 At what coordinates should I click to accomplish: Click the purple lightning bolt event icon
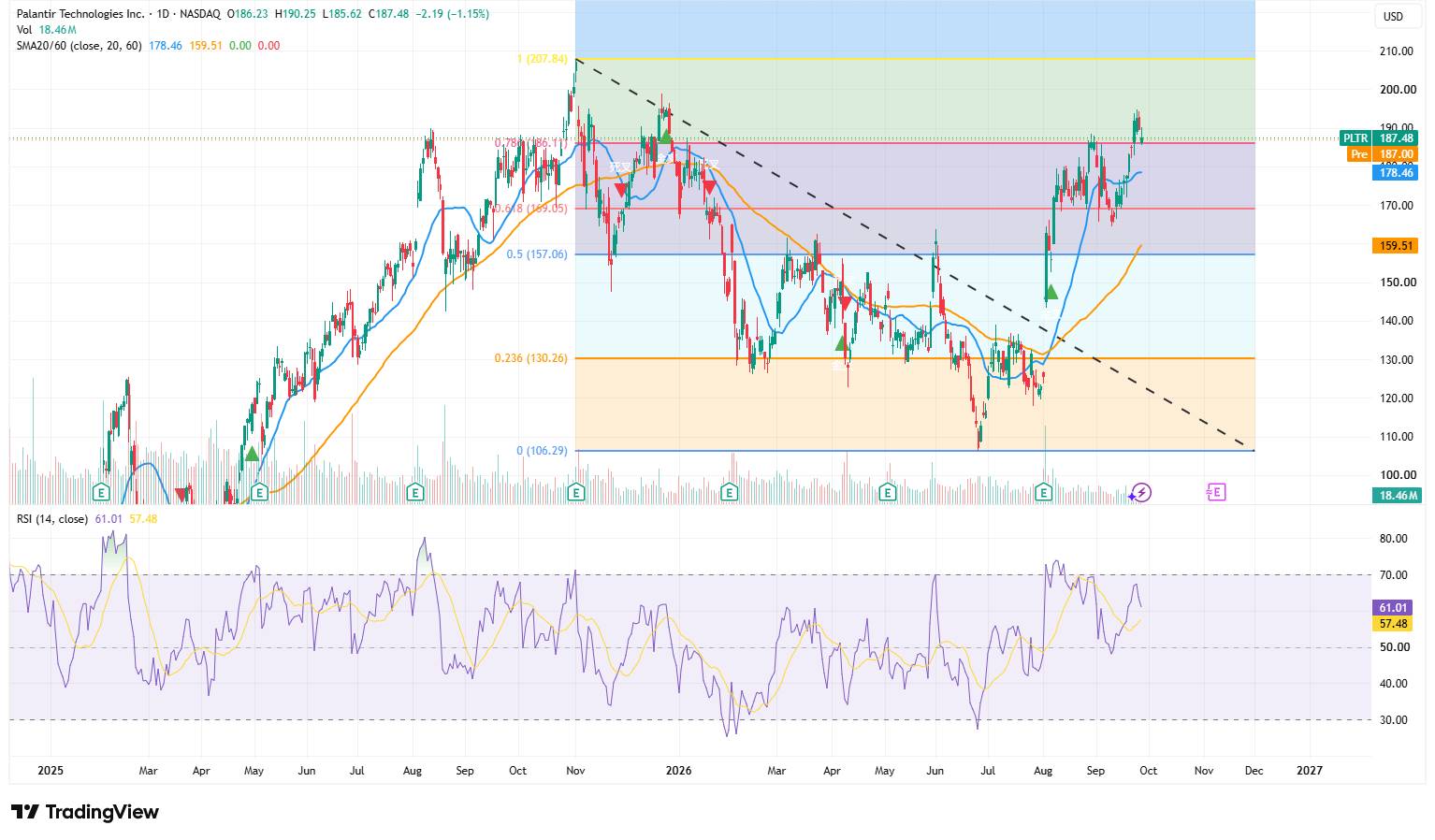pyautogui.click(x=1141, y=492)
